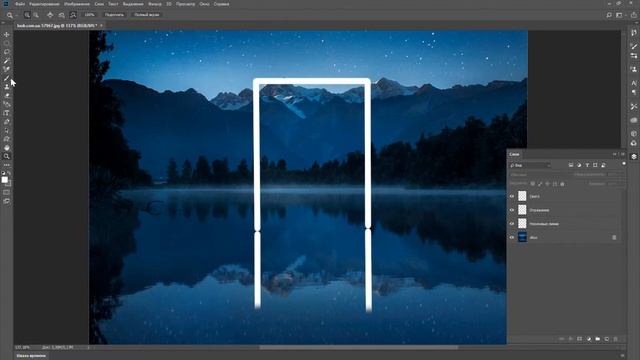Image resolution: width=640 pixels, height=360 pixels.
Task: Select the Слои panel tab
Action: pyautogui.click(x=514, y=154)
